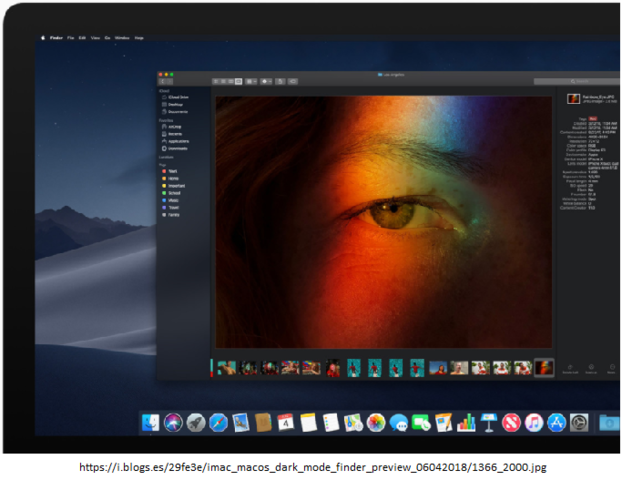The image size is (622, 480).
Task: Select the green School tag in the sidebar
Action: pos(171,193)
